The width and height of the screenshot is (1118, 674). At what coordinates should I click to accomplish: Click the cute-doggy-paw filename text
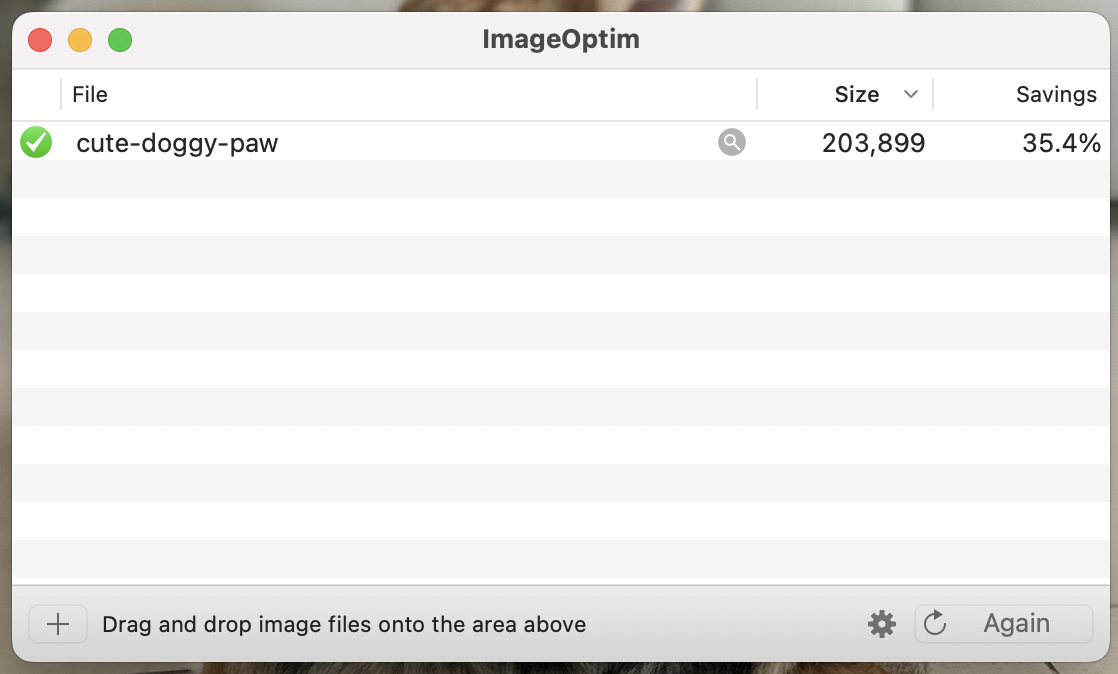(x=177, y=142)
